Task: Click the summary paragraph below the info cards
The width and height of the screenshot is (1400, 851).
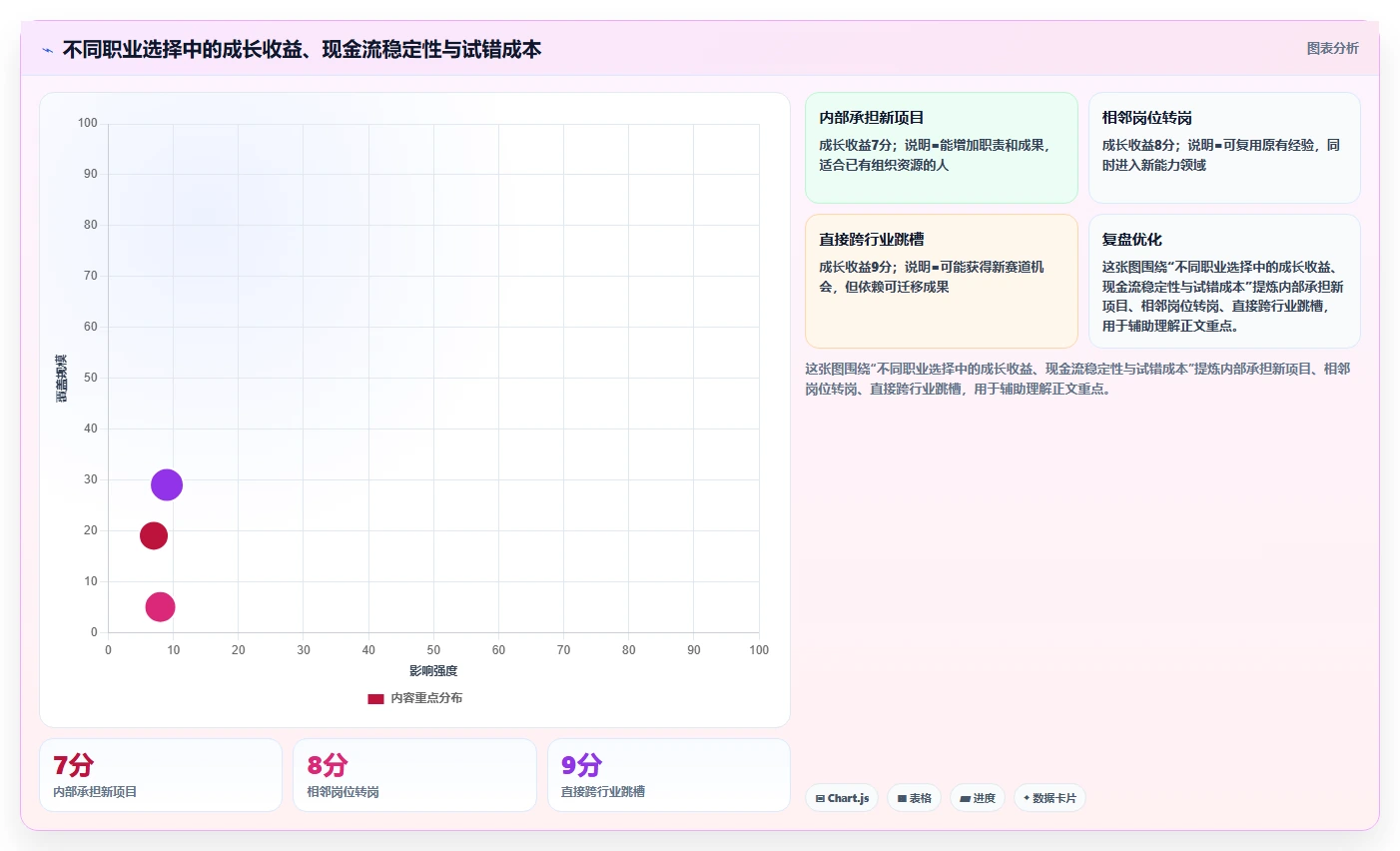Action: point(1077,379)
